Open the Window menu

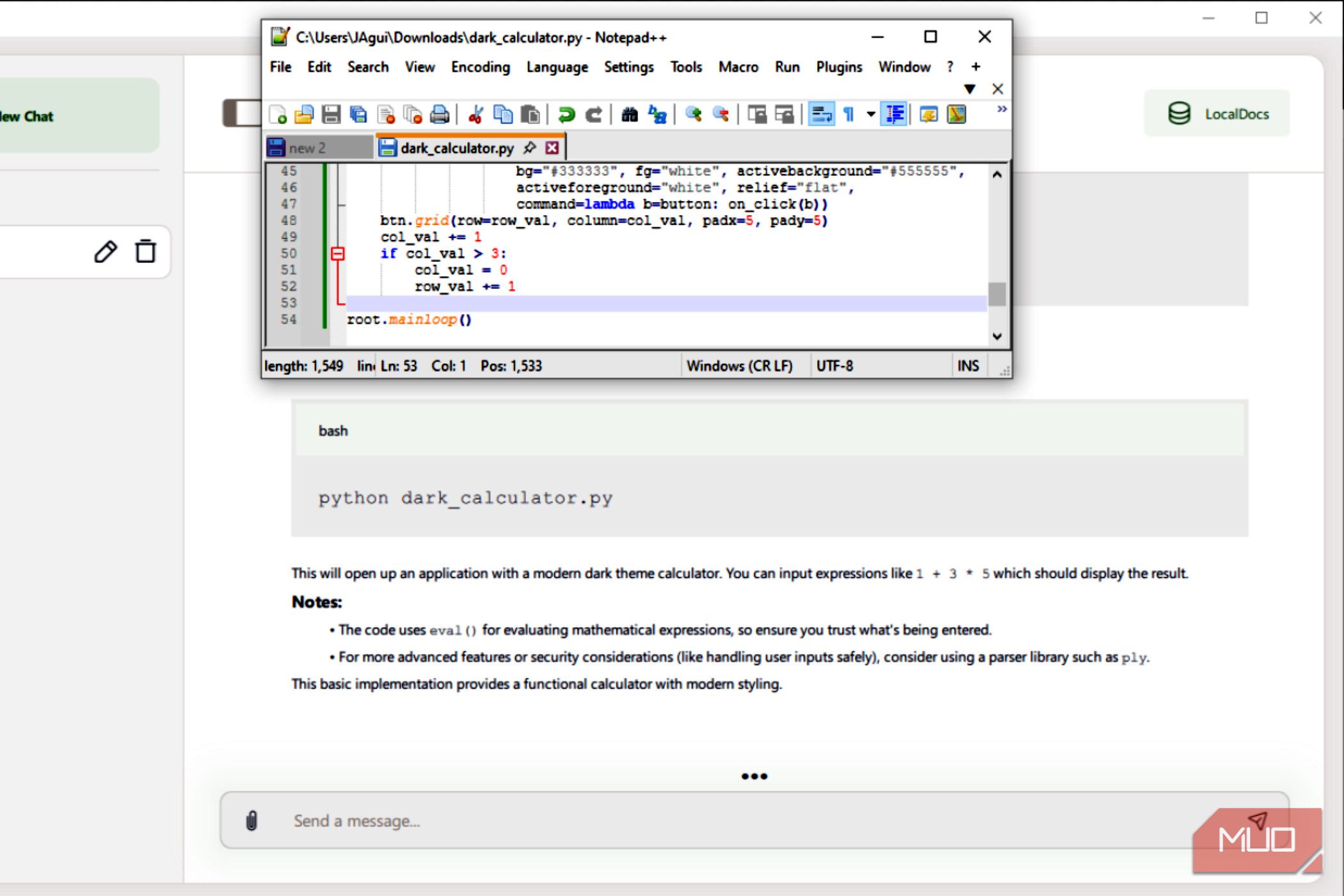coord(904,67)
